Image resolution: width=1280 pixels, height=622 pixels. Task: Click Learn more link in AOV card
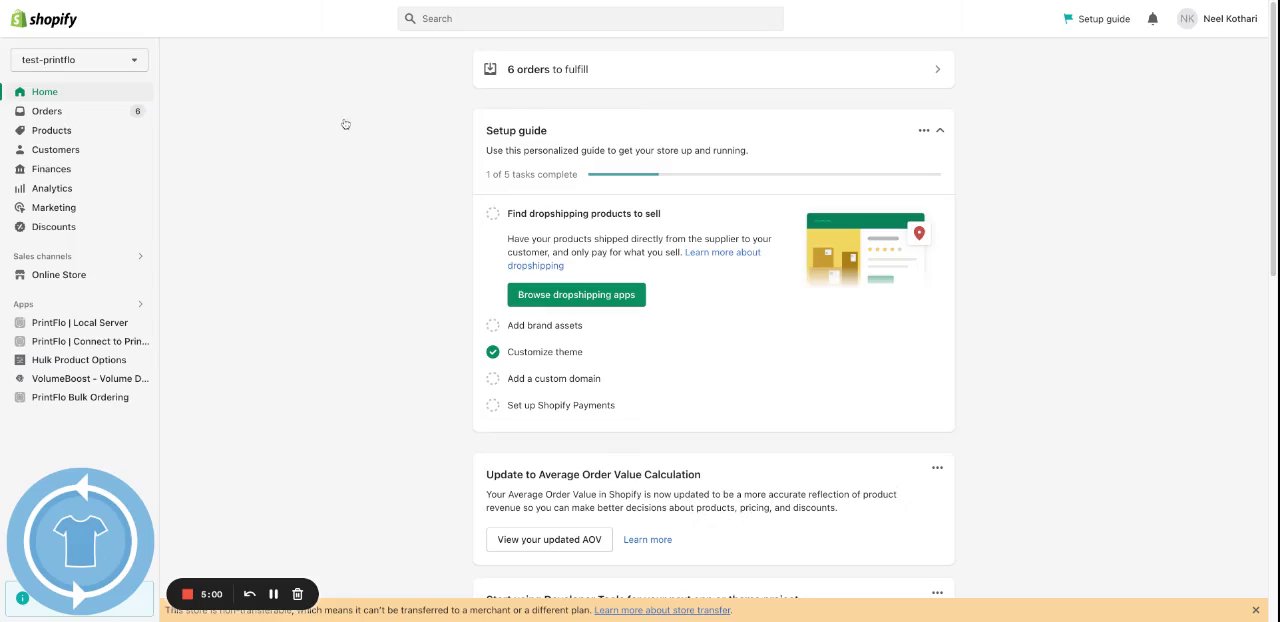647,540
